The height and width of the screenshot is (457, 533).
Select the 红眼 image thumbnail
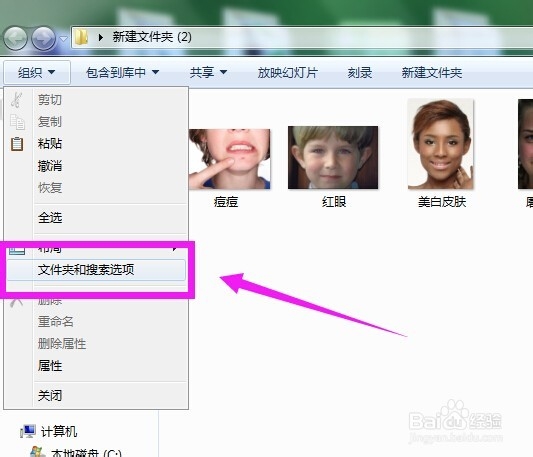(x=333, y=157)
